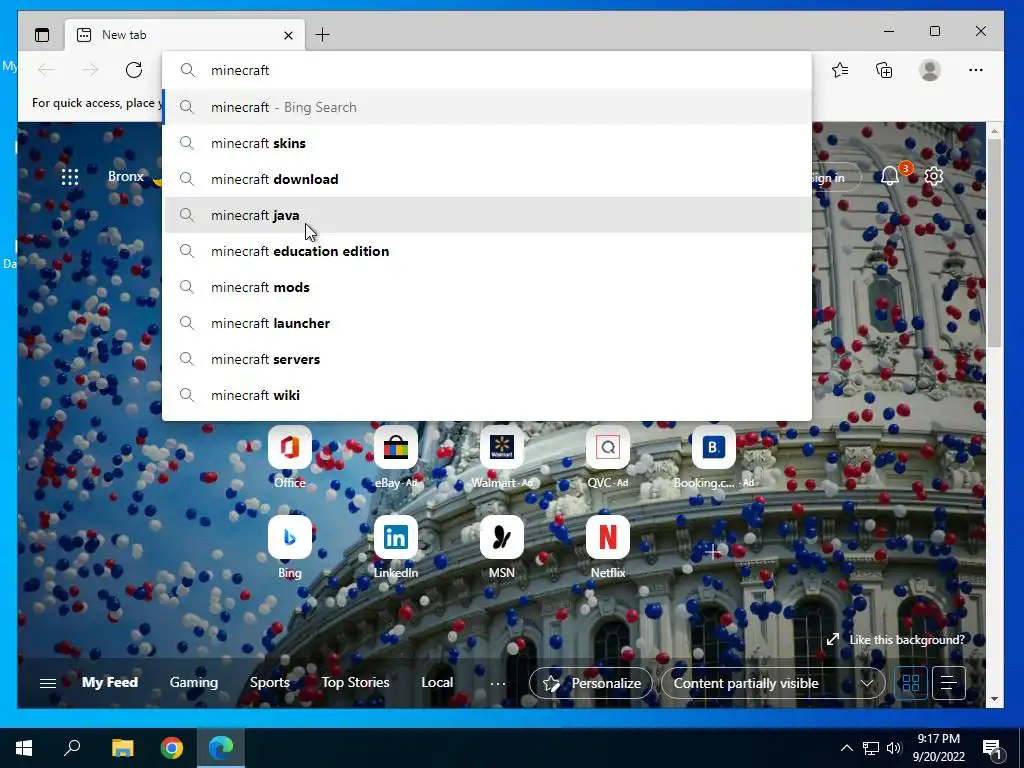The height and width of the screenshot is (768, 1024).
Task: Select the minecraft launcher suggestion
Action: (487, 323)
